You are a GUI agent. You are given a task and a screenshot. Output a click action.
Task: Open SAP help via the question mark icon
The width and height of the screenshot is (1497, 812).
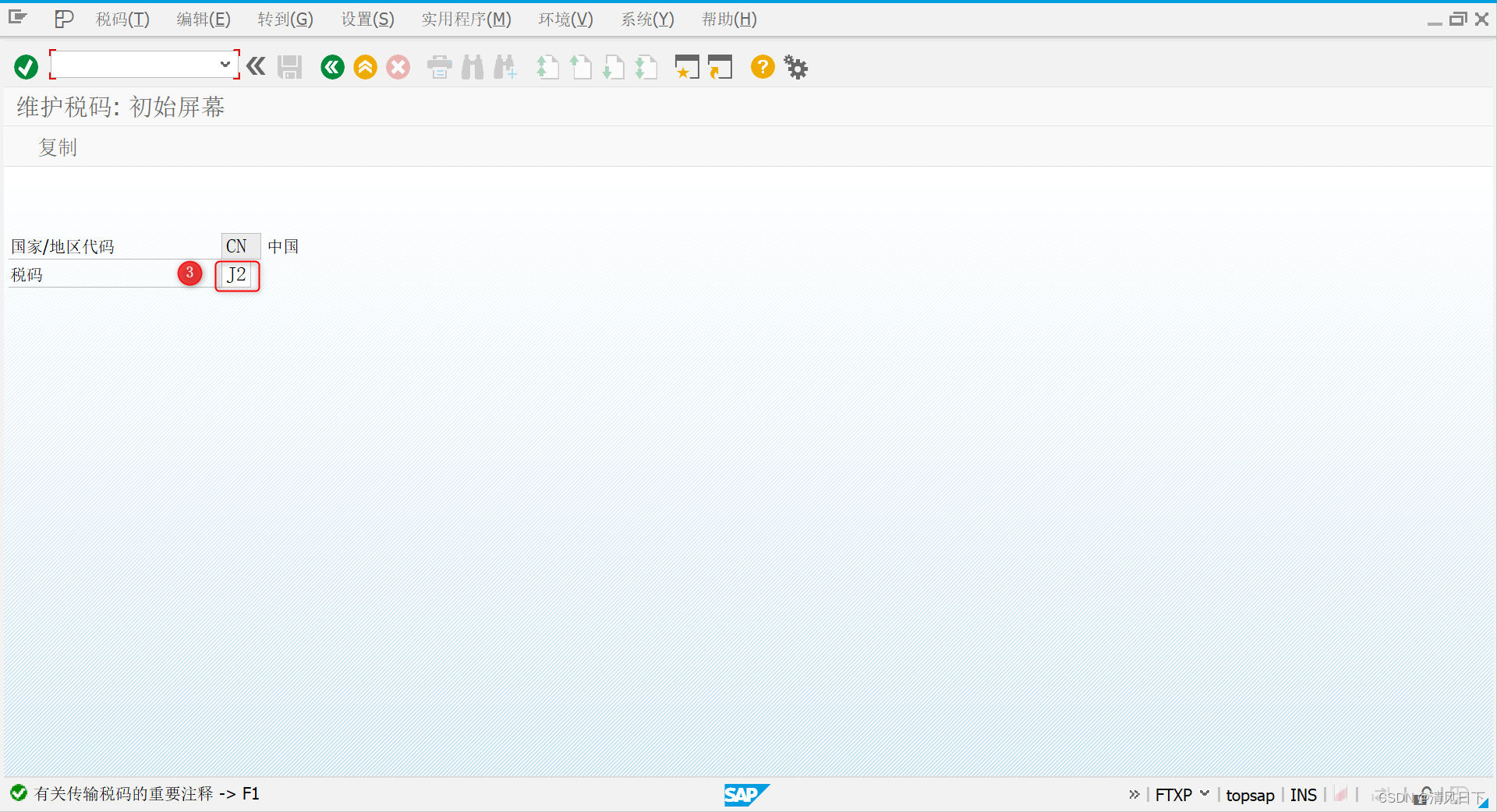(x=762, y=67)
